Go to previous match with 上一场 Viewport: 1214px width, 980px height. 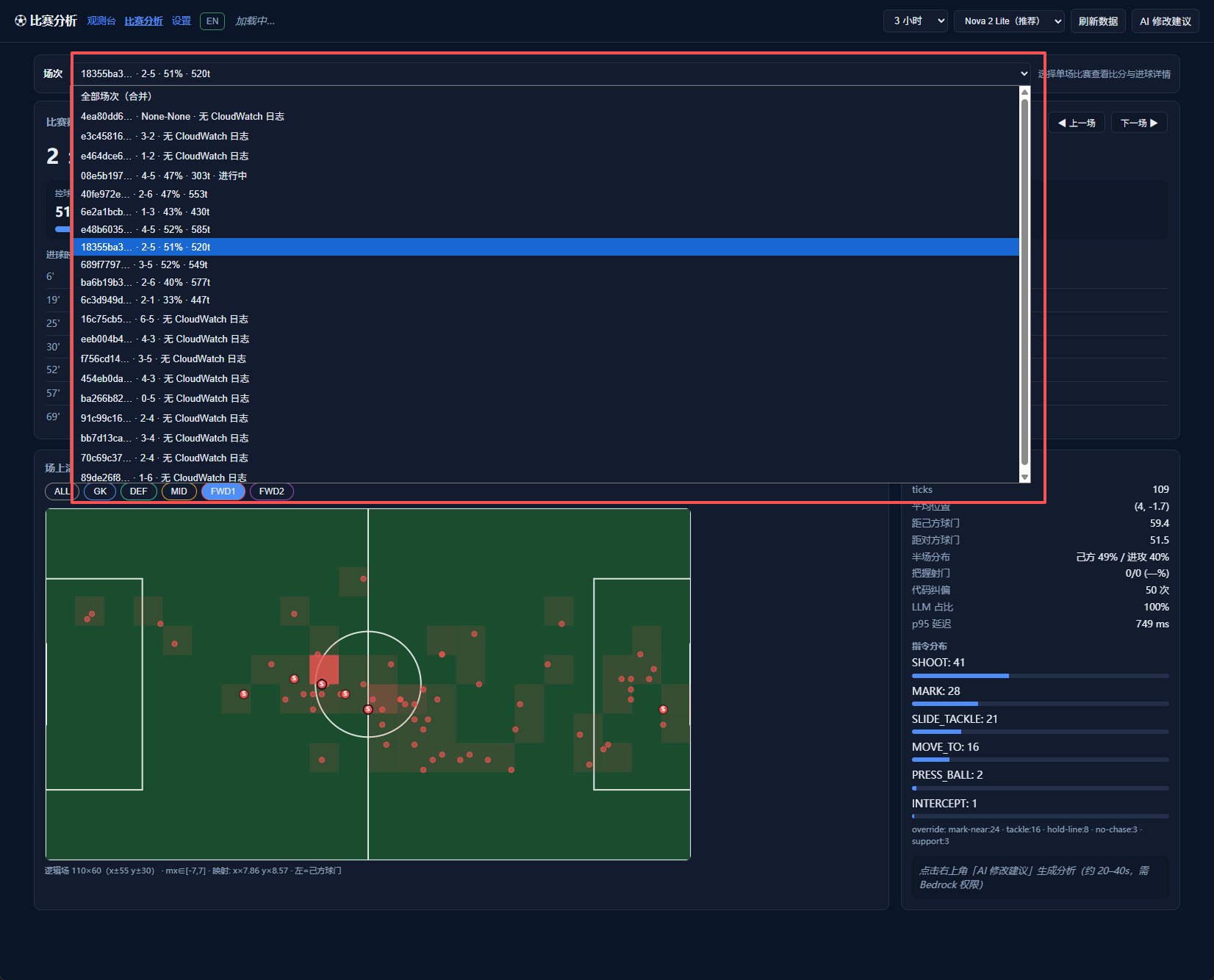1077,123
